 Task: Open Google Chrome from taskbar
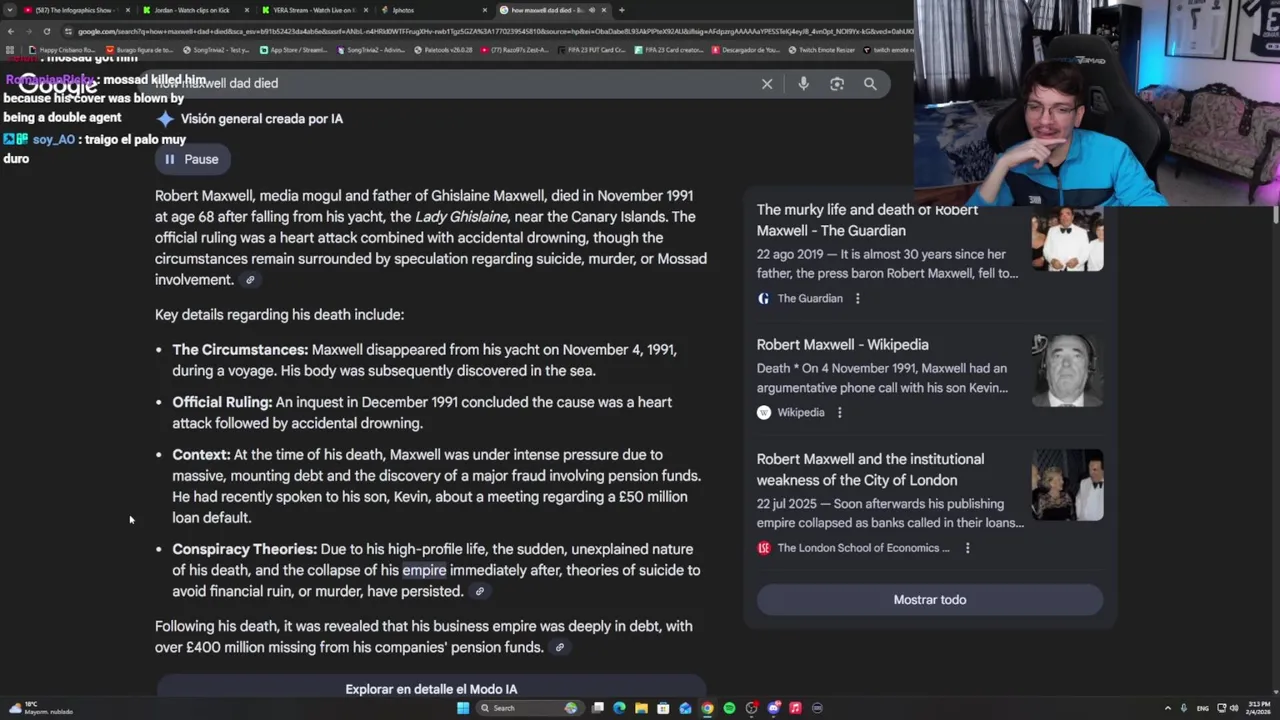(x=707, y=708)
